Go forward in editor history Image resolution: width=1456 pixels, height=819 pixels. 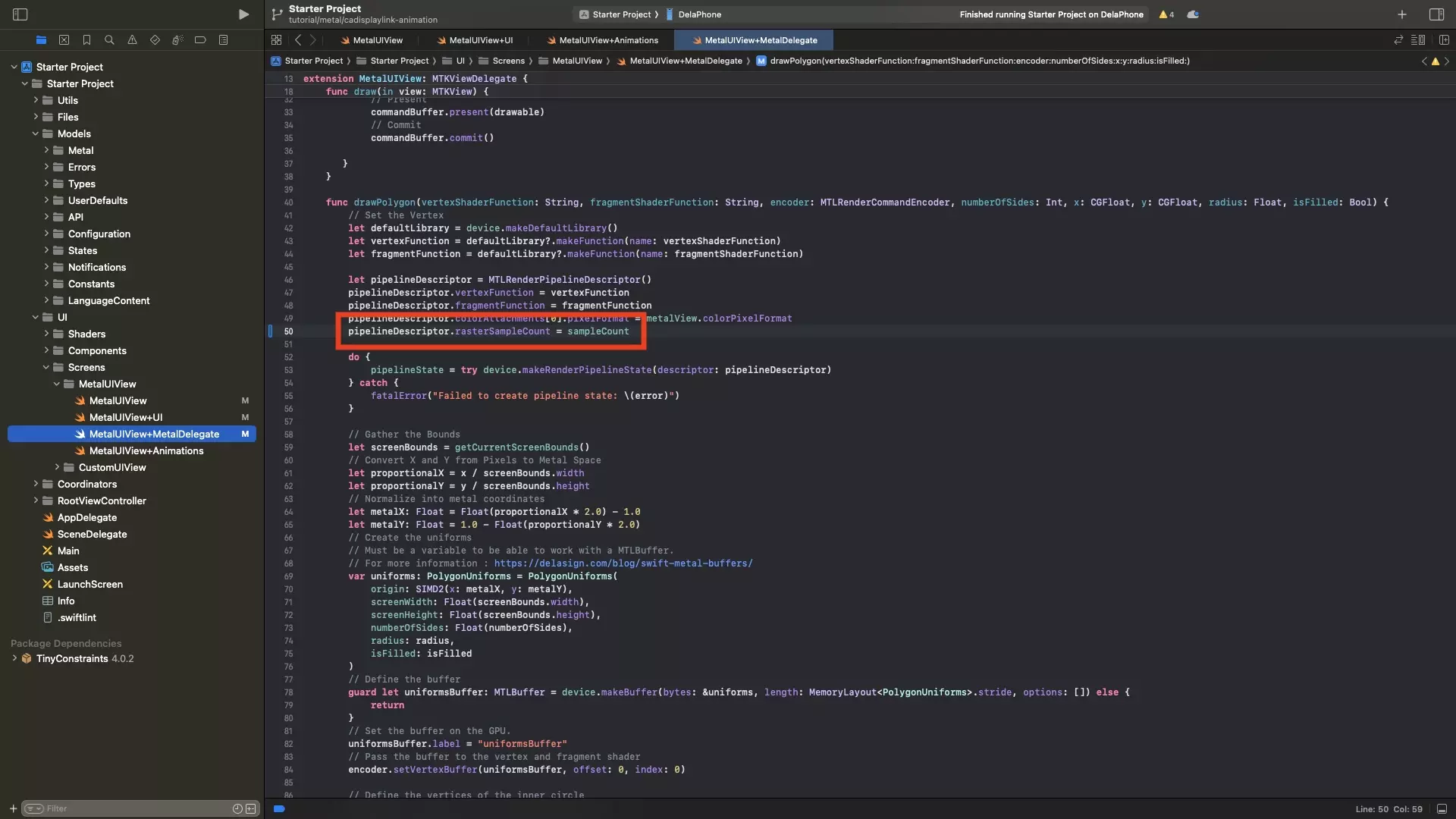coord(312,40)
